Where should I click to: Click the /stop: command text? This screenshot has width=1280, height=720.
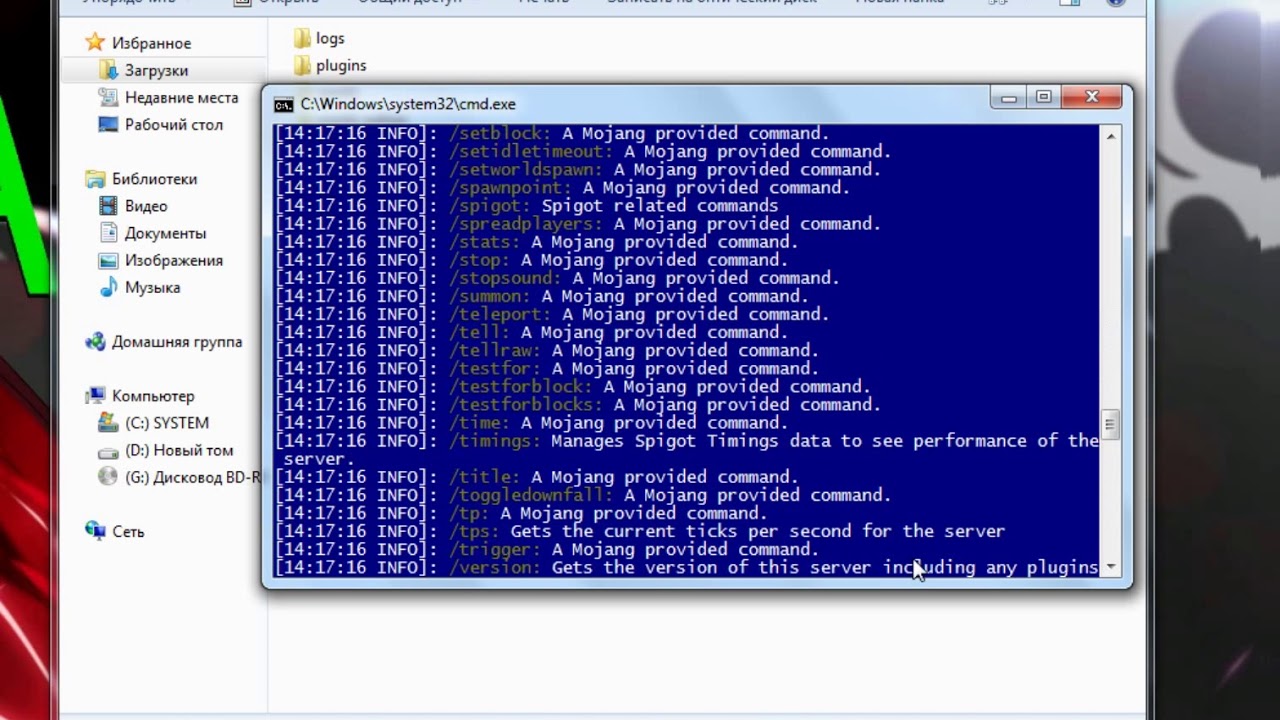pos(479,259)
